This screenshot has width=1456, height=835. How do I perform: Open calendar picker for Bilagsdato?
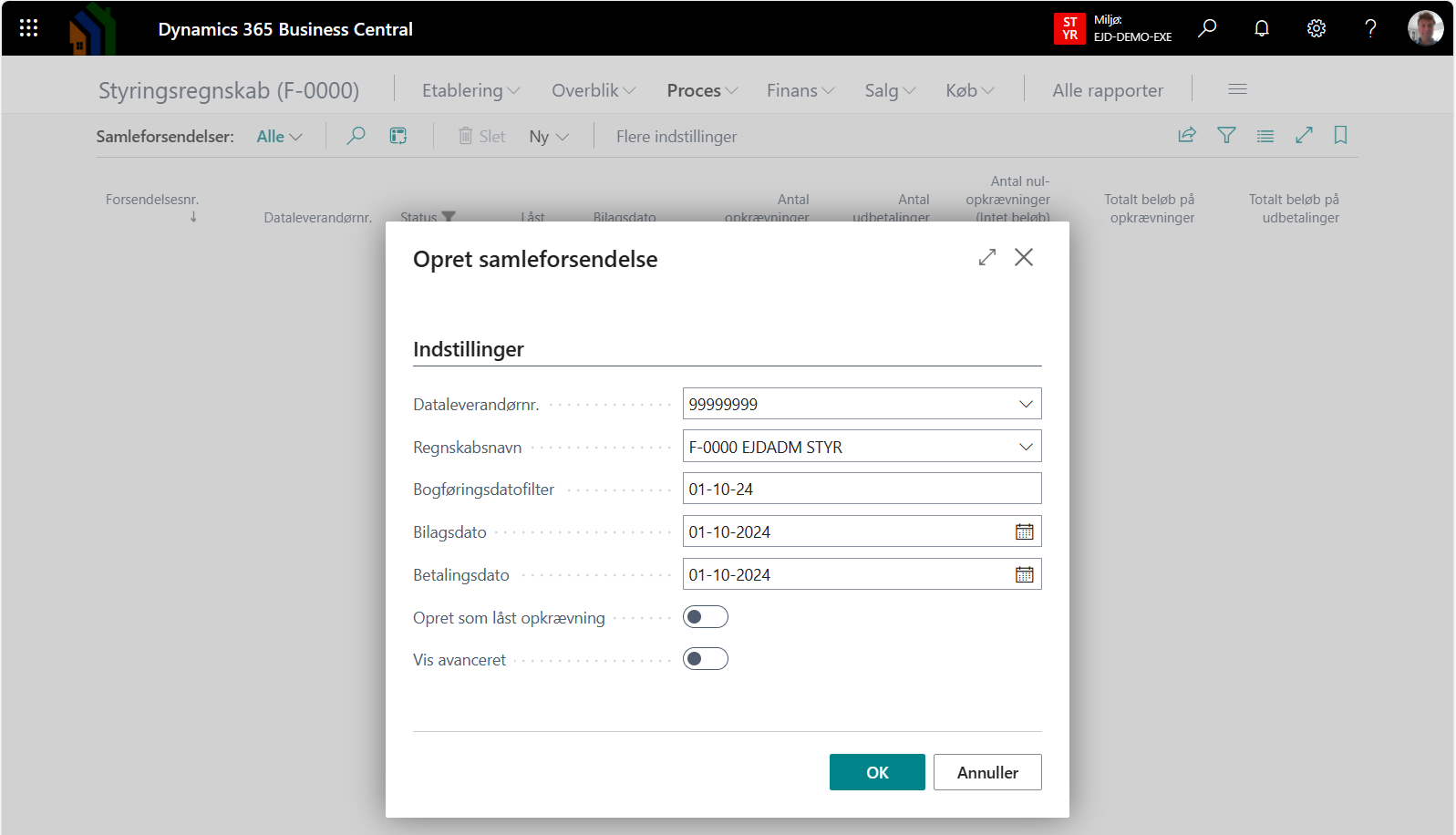point(1024,531)
